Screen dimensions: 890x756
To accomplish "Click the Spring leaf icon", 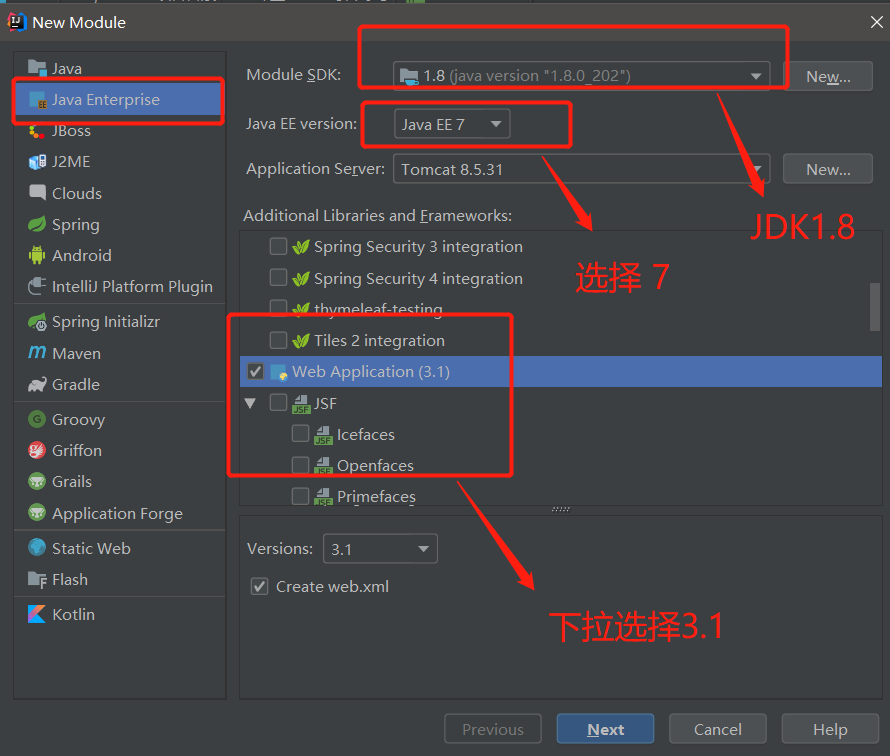I will [x=37, y=224].
